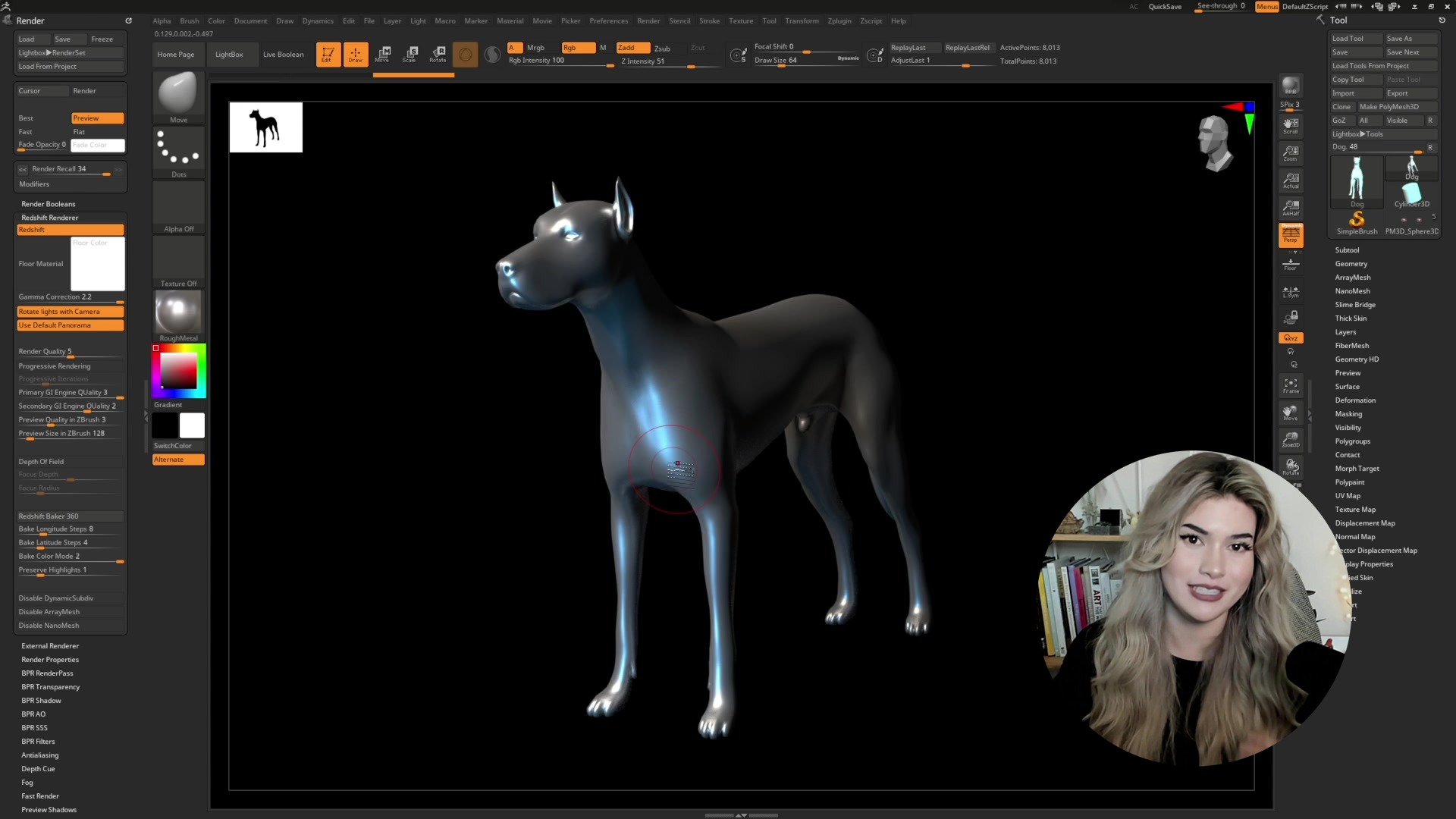The height and width of the screenshot is (819, 1456).
Task: Open the Stroke menu
Action: click(x=709, y=20)
